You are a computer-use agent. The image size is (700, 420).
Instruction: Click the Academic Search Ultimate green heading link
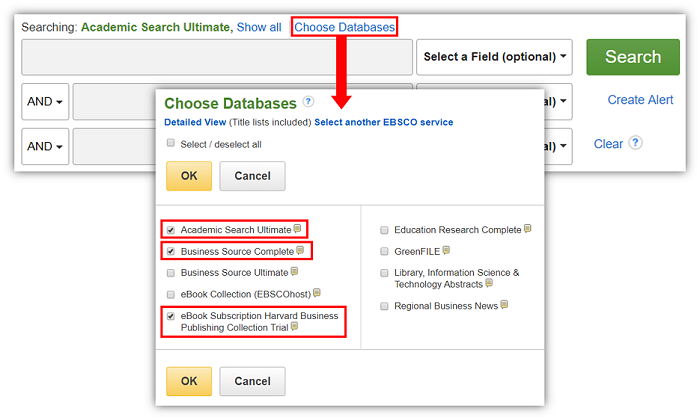click(x=157, y=27)
